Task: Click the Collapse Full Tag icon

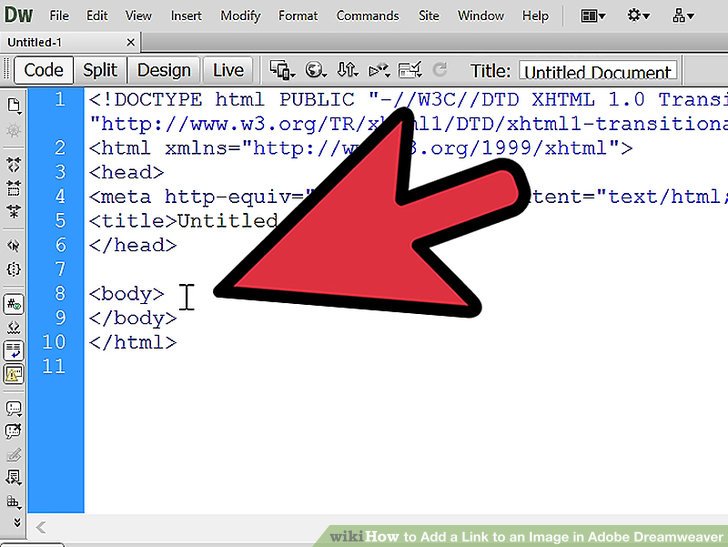Action: pyautogui.click(x=14, y=165)
